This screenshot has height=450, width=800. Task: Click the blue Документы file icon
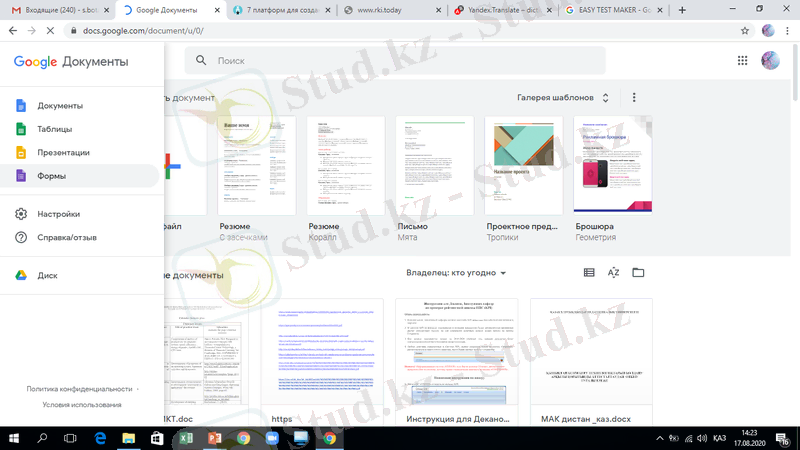click(x=21, y=106)
